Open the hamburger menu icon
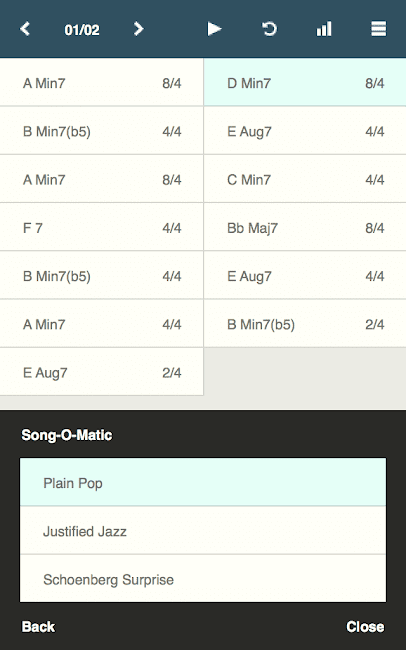The height and width of the screenshot is (650, 406). (x=379, y=29)
